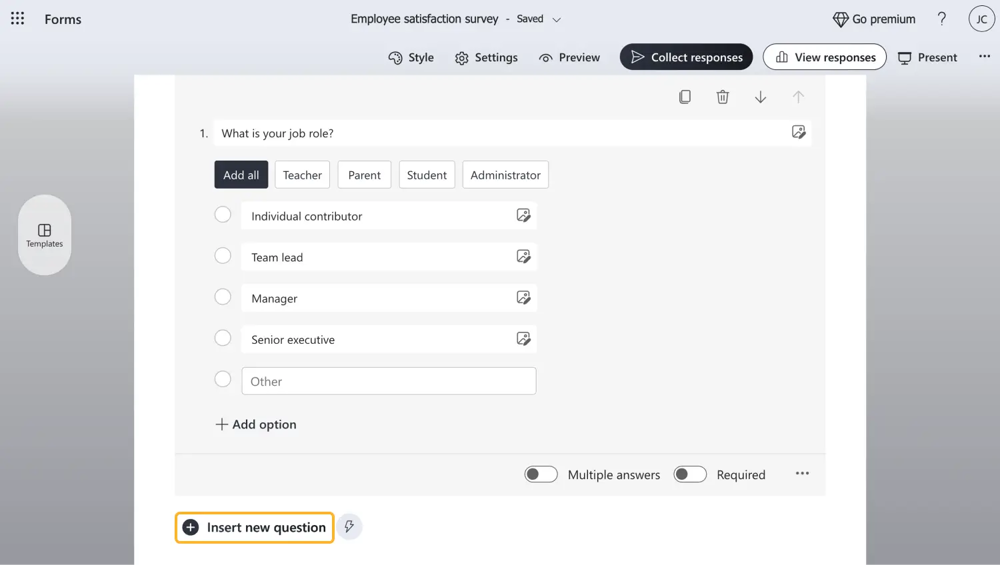
Task: Open the Style menu
Action: click(x=411, y=57)
